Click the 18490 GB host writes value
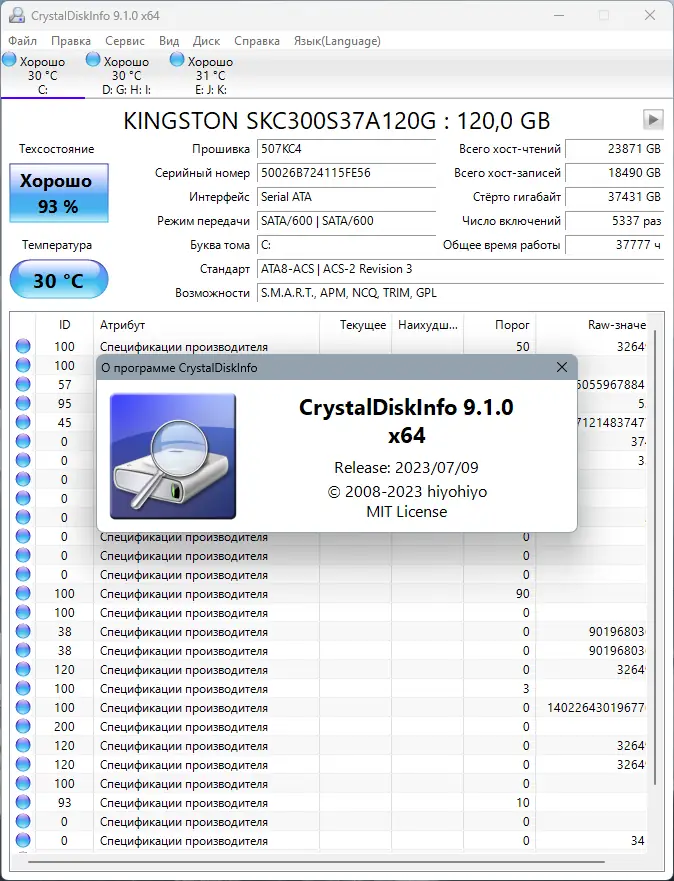The image size is (674, 881). pyautogui.click(x=614, y=173)
